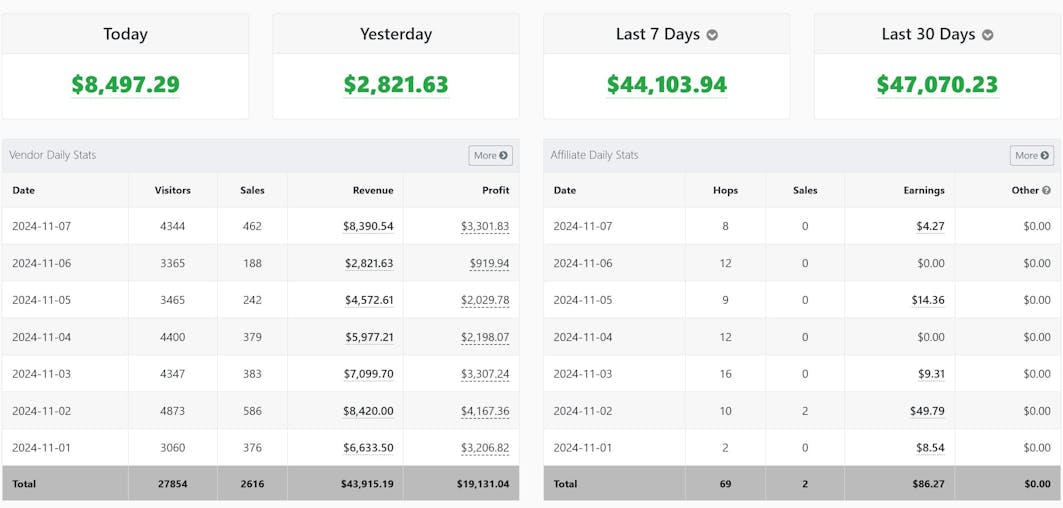Open the Last 30 Days amount $47,070.23
The width and height of the screenshot is (1063, 508).
937,85
